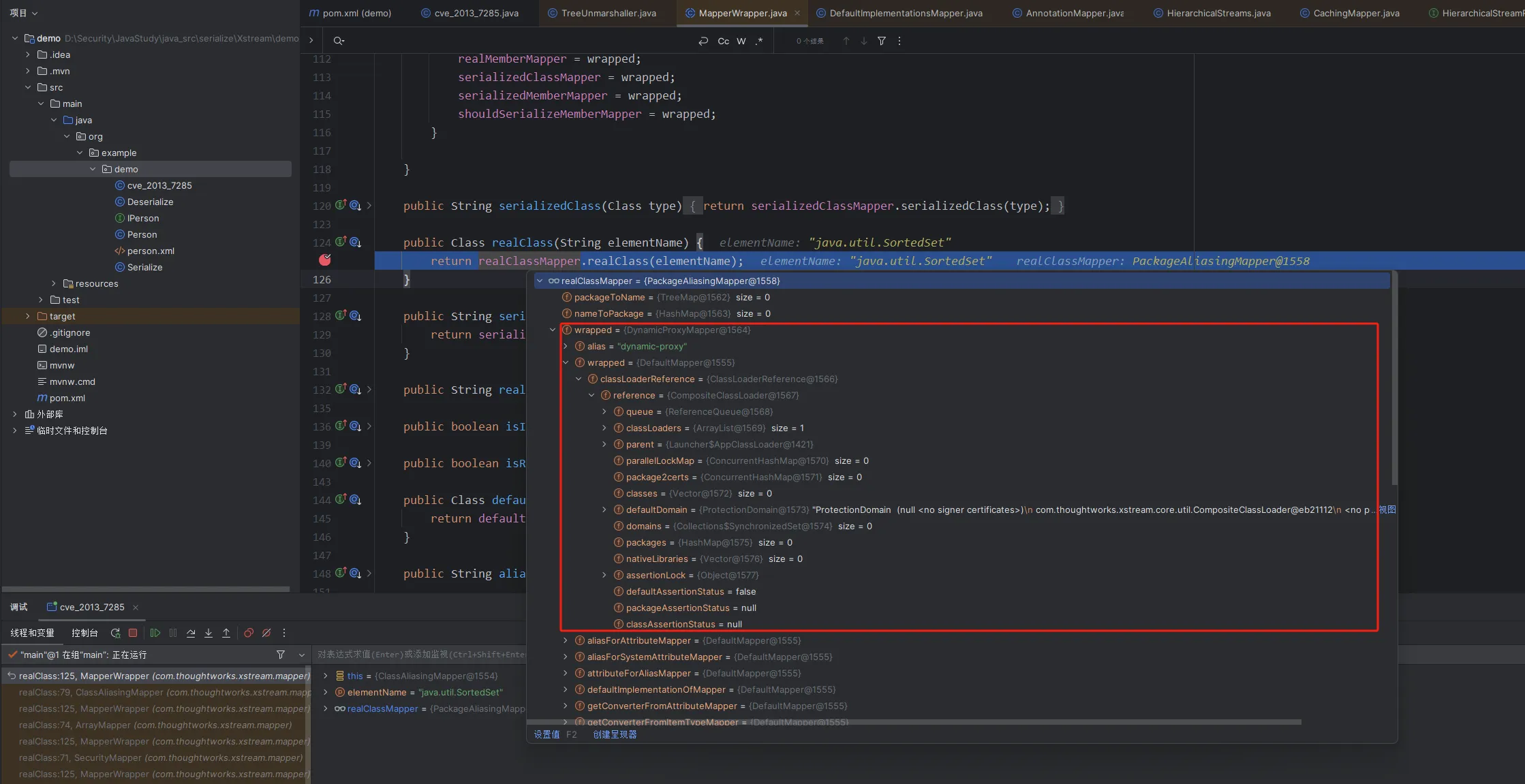Stop the debug session with red square
The height and width of the screenshot is (784, 1525).
tap(133, 633)
